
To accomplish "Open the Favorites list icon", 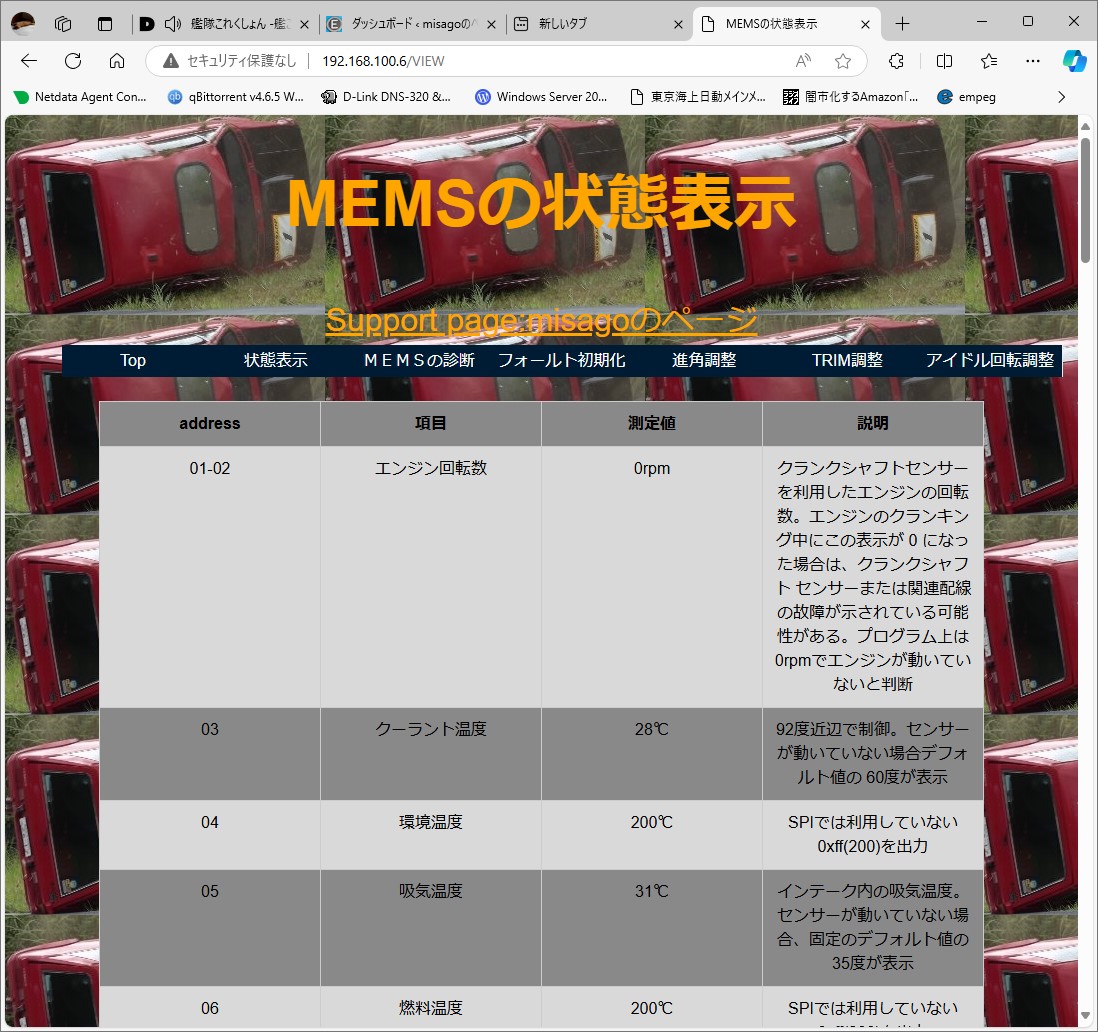I will click(989, 61).
